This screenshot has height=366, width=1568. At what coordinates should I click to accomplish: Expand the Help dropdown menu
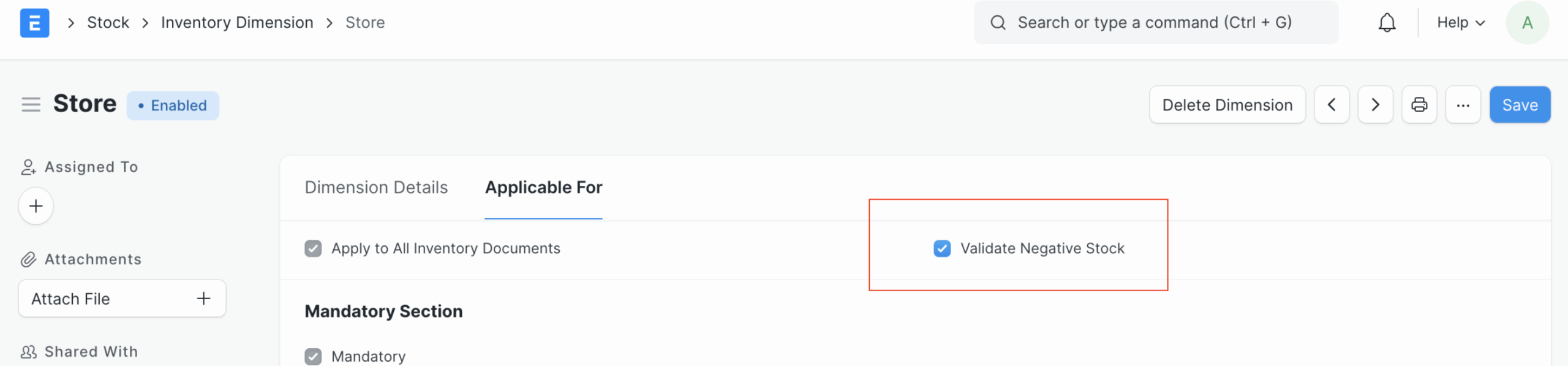point(1461,23)
